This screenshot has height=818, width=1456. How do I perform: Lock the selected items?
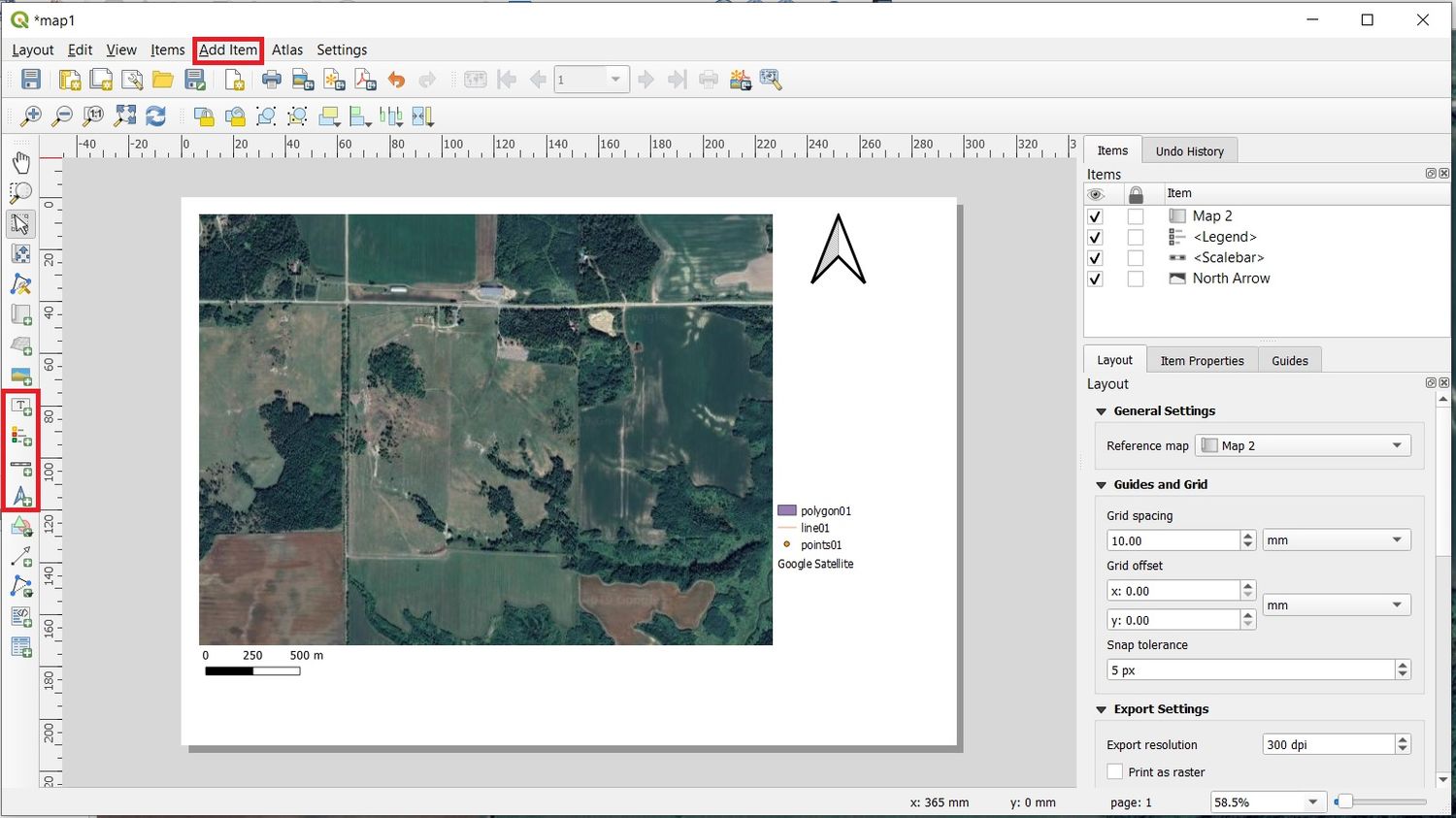point(204,115)
